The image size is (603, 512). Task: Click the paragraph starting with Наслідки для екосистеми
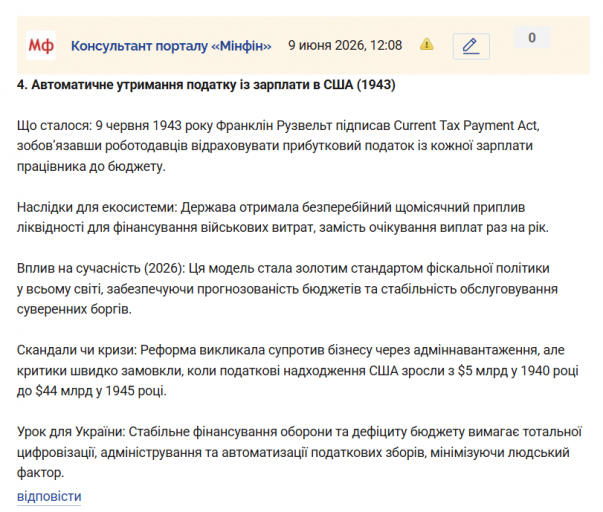[x=283, y=217]
